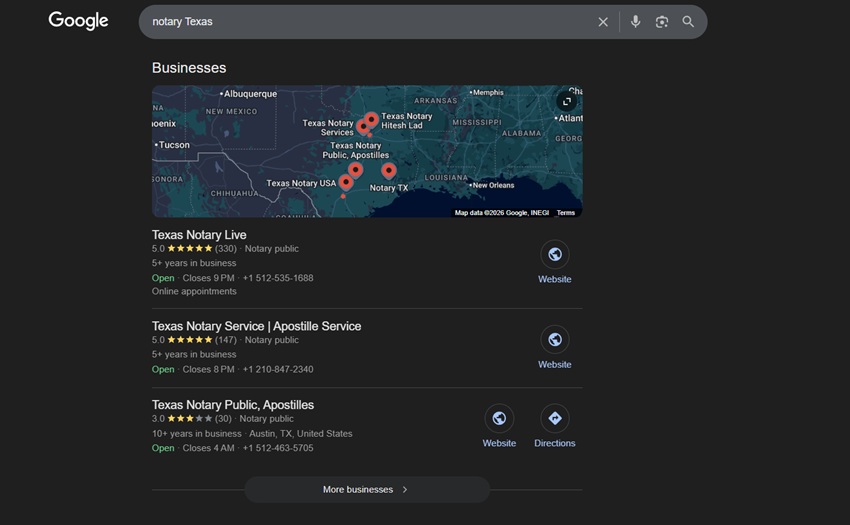Select the Texas Notary Hitesh Lad map pin

click(x=371, y=119)
